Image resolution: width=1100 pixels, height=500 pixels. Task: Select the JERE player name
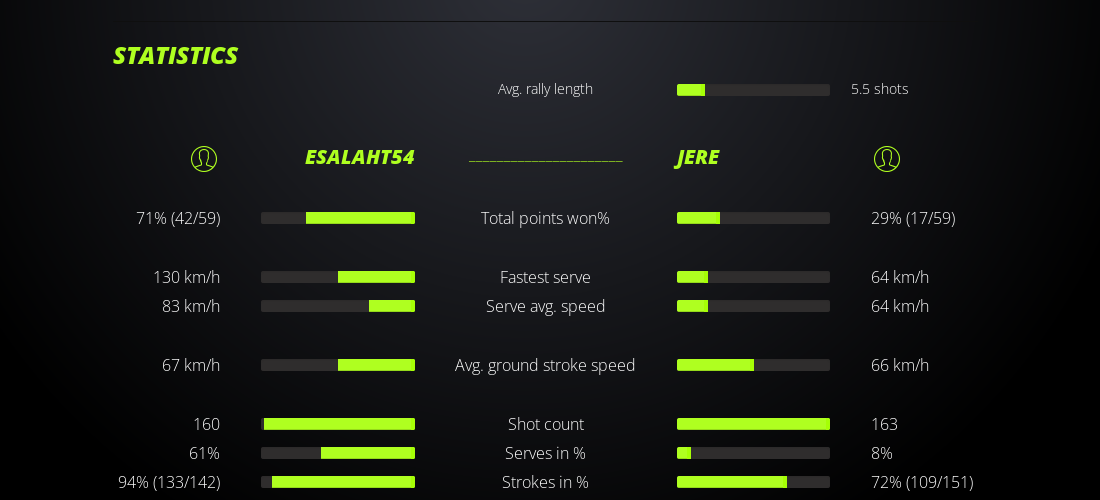coord(698,157)
